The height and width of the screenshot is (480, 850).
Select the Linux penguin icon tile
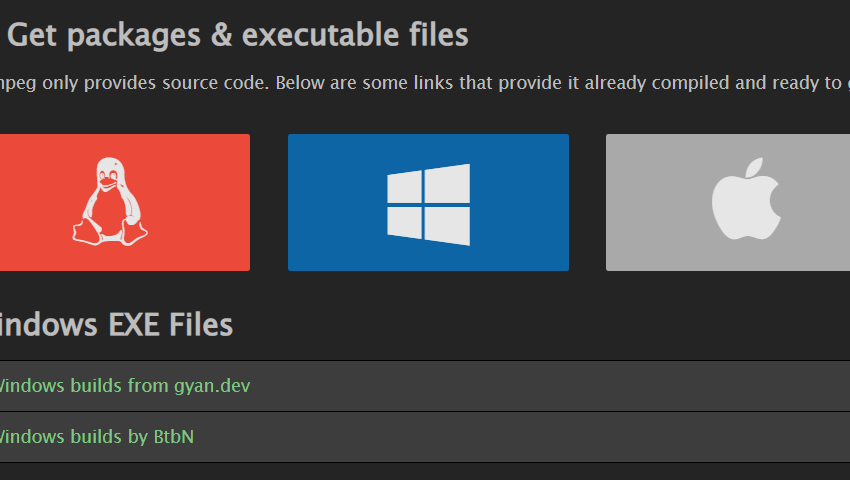point(124,202)
